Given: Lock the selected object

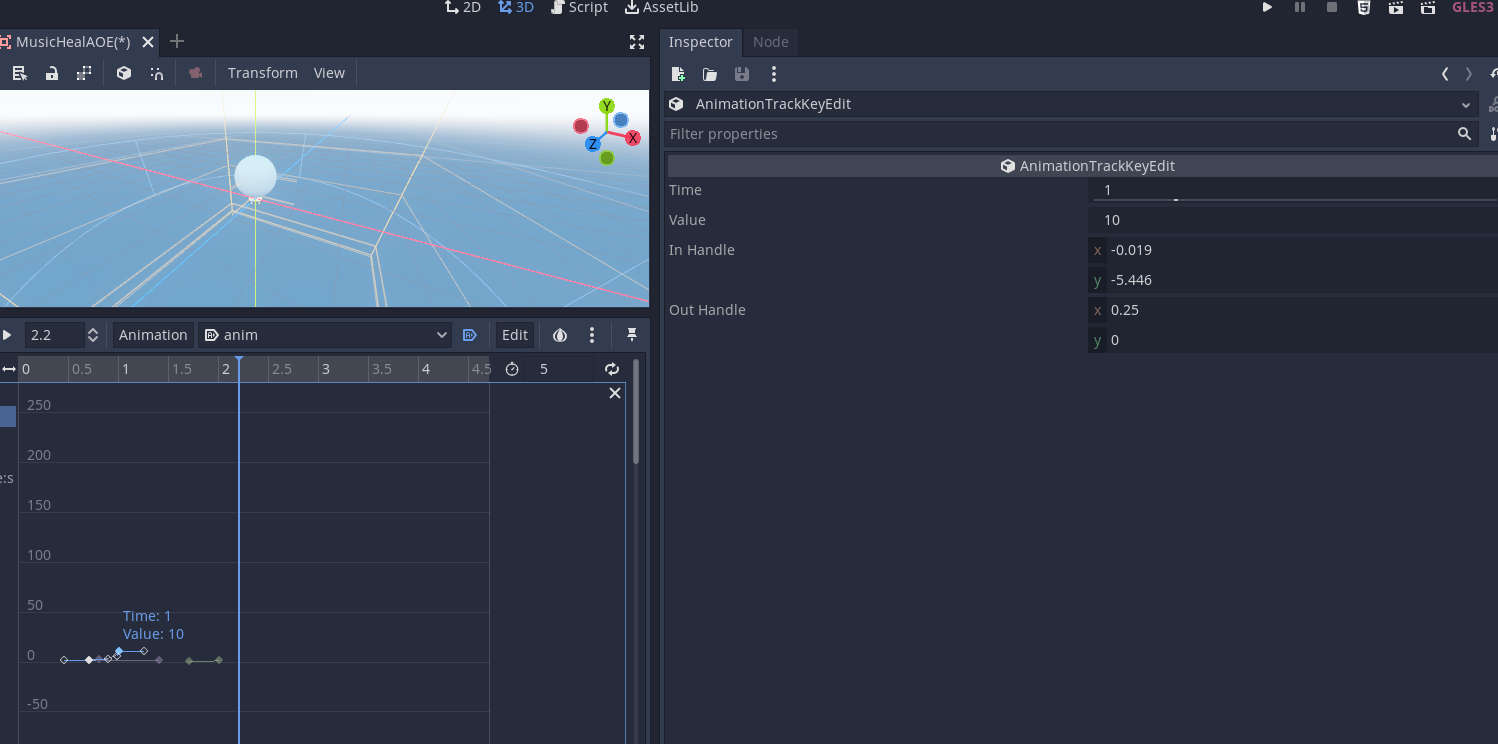Looking at the screenshot, I should click(x=52, y=73).
